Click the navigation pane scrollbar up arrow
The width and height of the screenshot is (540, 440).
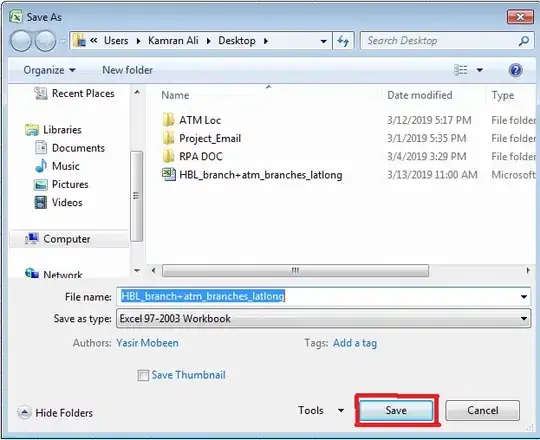click(137, 92)
